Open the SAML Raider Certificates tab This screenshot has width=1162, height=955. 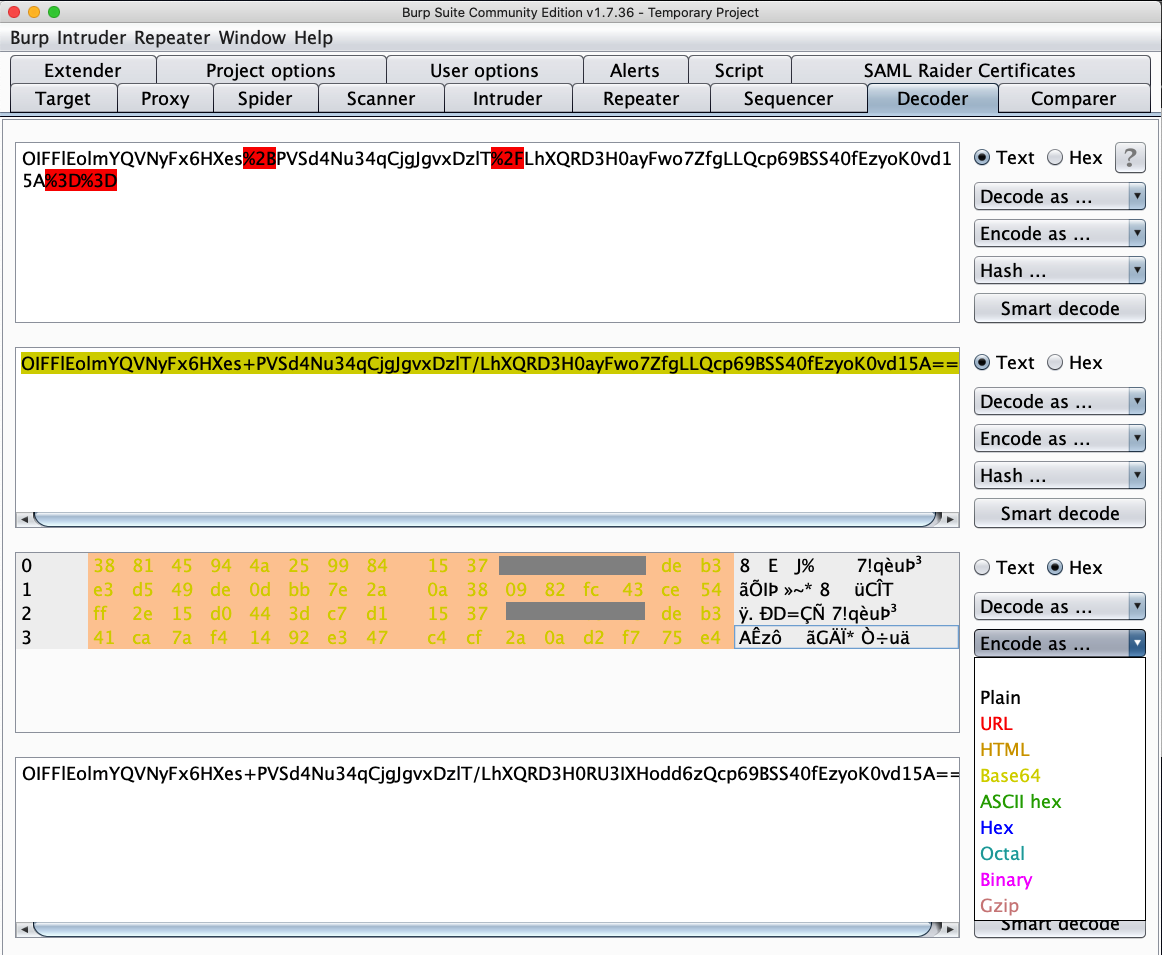click(969, 71)
